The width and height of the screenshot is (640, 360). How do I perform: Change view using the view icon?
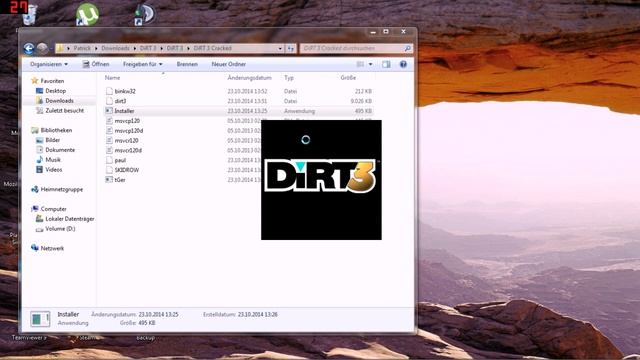click(360, 64)
